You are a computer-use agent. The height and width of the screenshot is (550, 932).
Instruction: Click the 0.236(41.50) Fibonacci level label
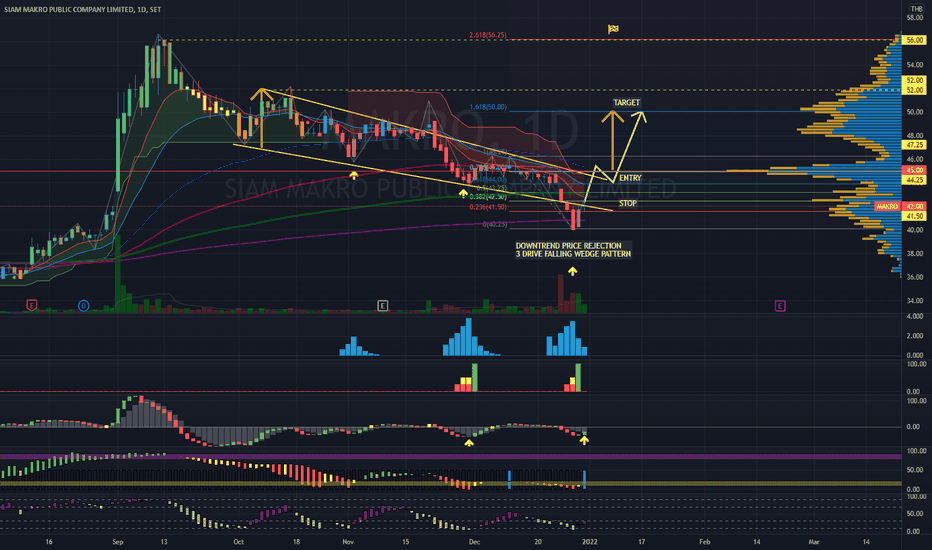coord(488,208)
